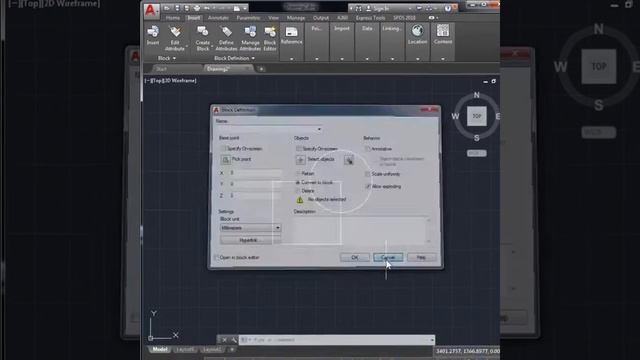Click the help question mark icon
The height and width of the screenshot is (360, 640).
tap(448, 9)
